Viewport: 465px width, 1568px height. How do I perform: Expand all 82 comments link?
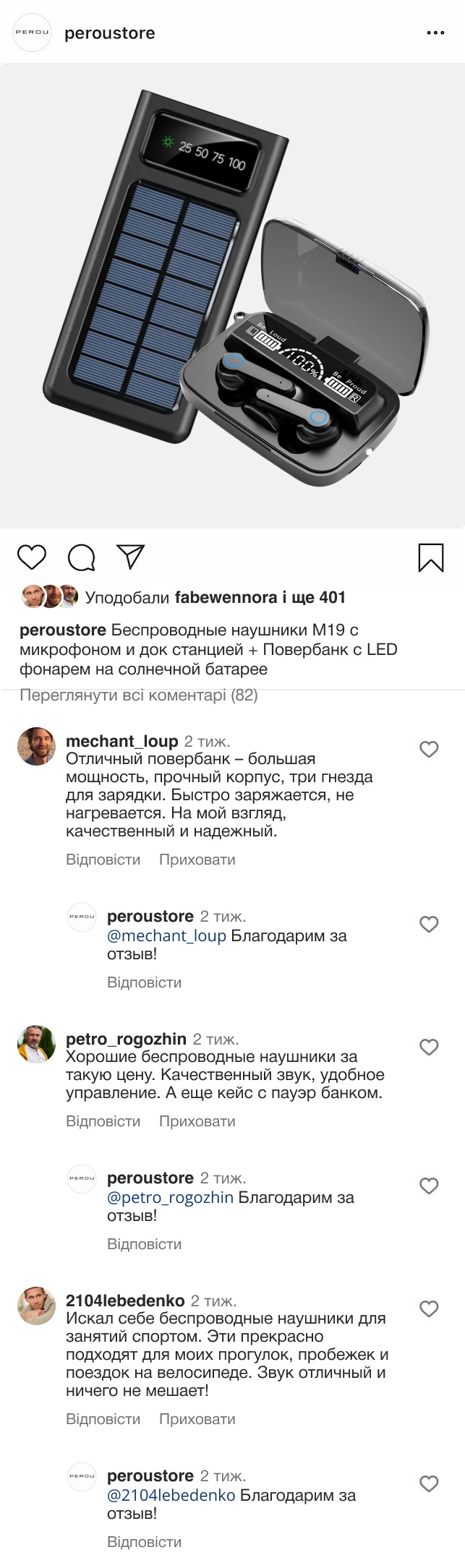tap(139, 695)
